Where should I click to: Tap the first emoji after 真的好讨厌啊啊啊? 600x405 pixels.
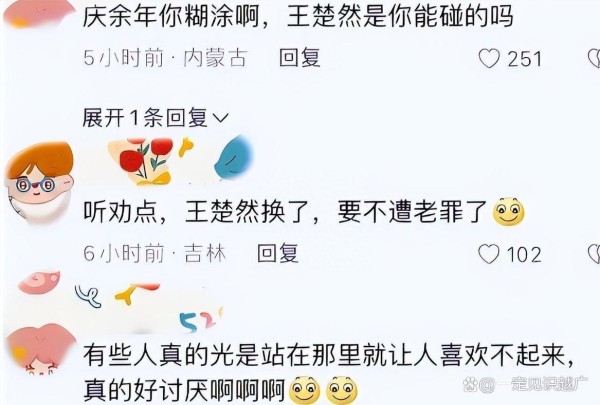(305, 390)
